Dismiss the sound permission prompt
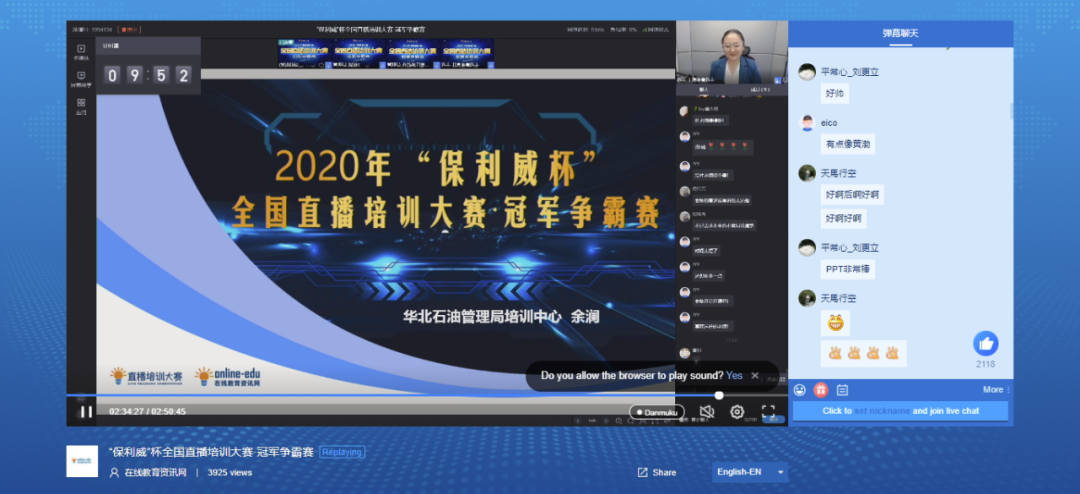 pyautogui.click(x=755, y=376)
